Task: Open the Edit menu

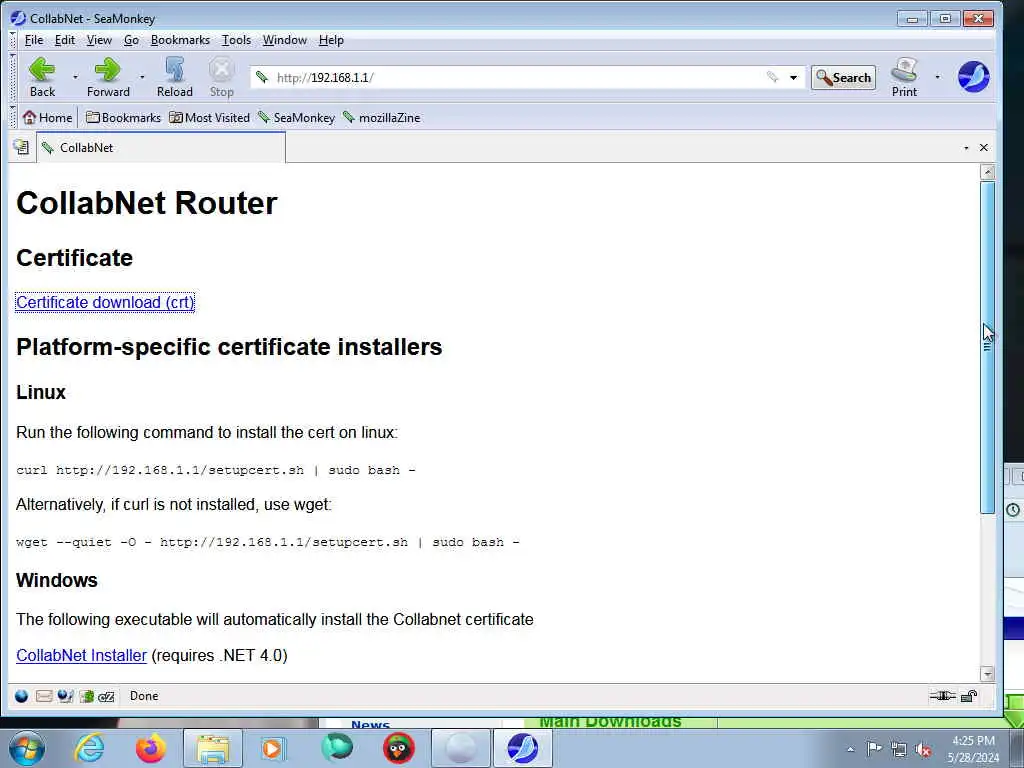Action: tap(65, 40)
